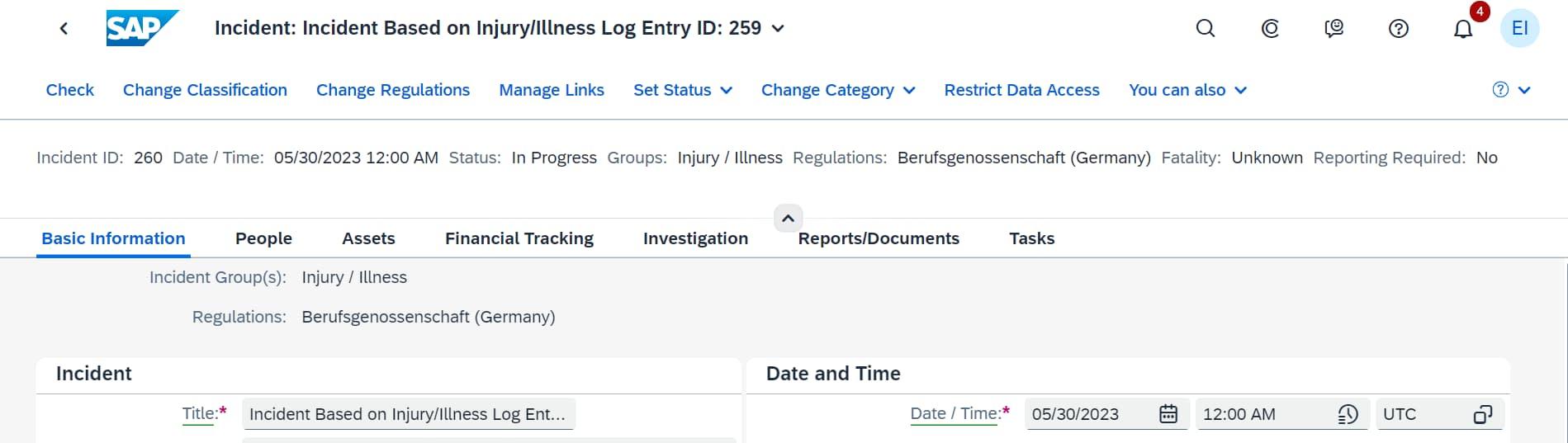Click the Change Regulations link
Viewport: 1568px width, 443px height.
(x=392, y=90)
